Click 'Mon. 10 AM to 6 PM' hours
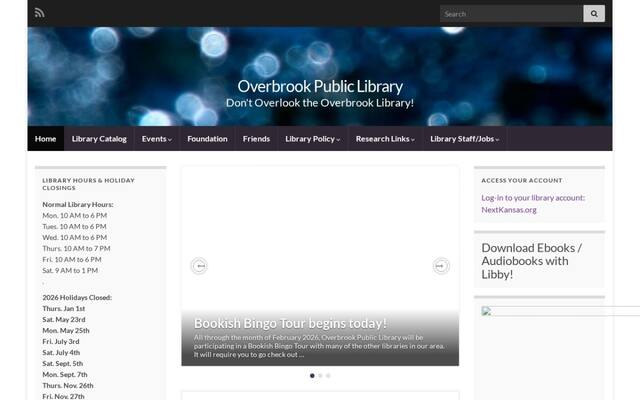This screenshot has width=640, height=400. click(x=75, y=216)
